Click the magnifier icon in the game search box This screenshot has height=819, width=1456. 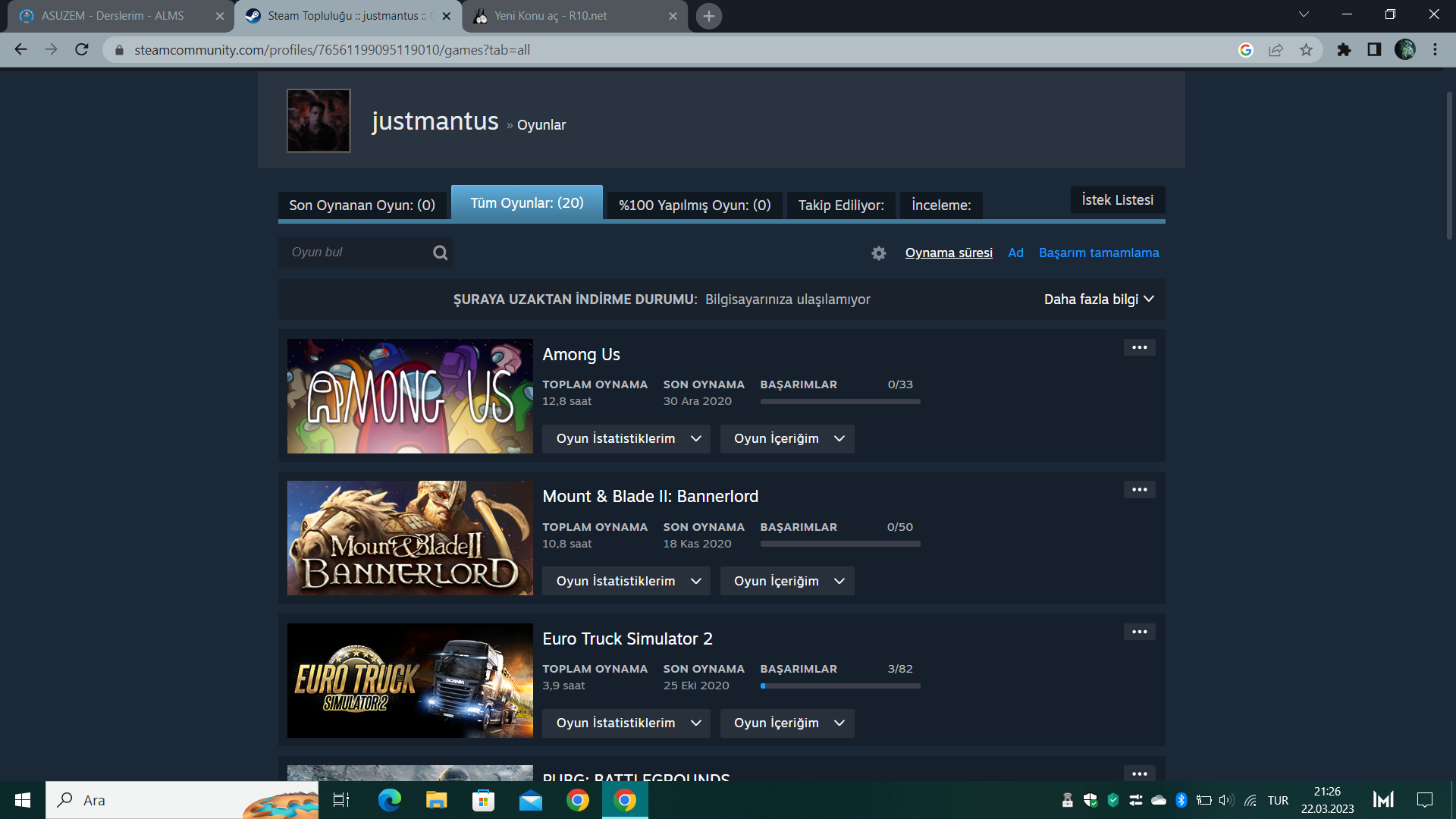point(440,253)
